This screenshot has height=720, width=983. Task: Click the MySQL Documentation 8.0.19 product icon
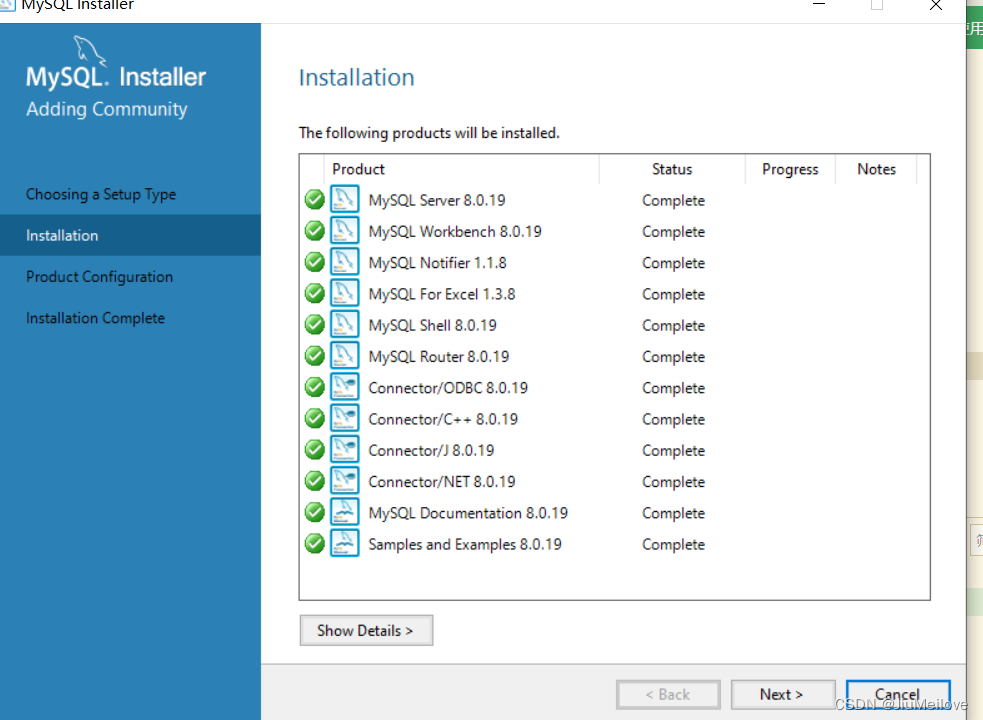pyautogui.click(x=344, y=512)
